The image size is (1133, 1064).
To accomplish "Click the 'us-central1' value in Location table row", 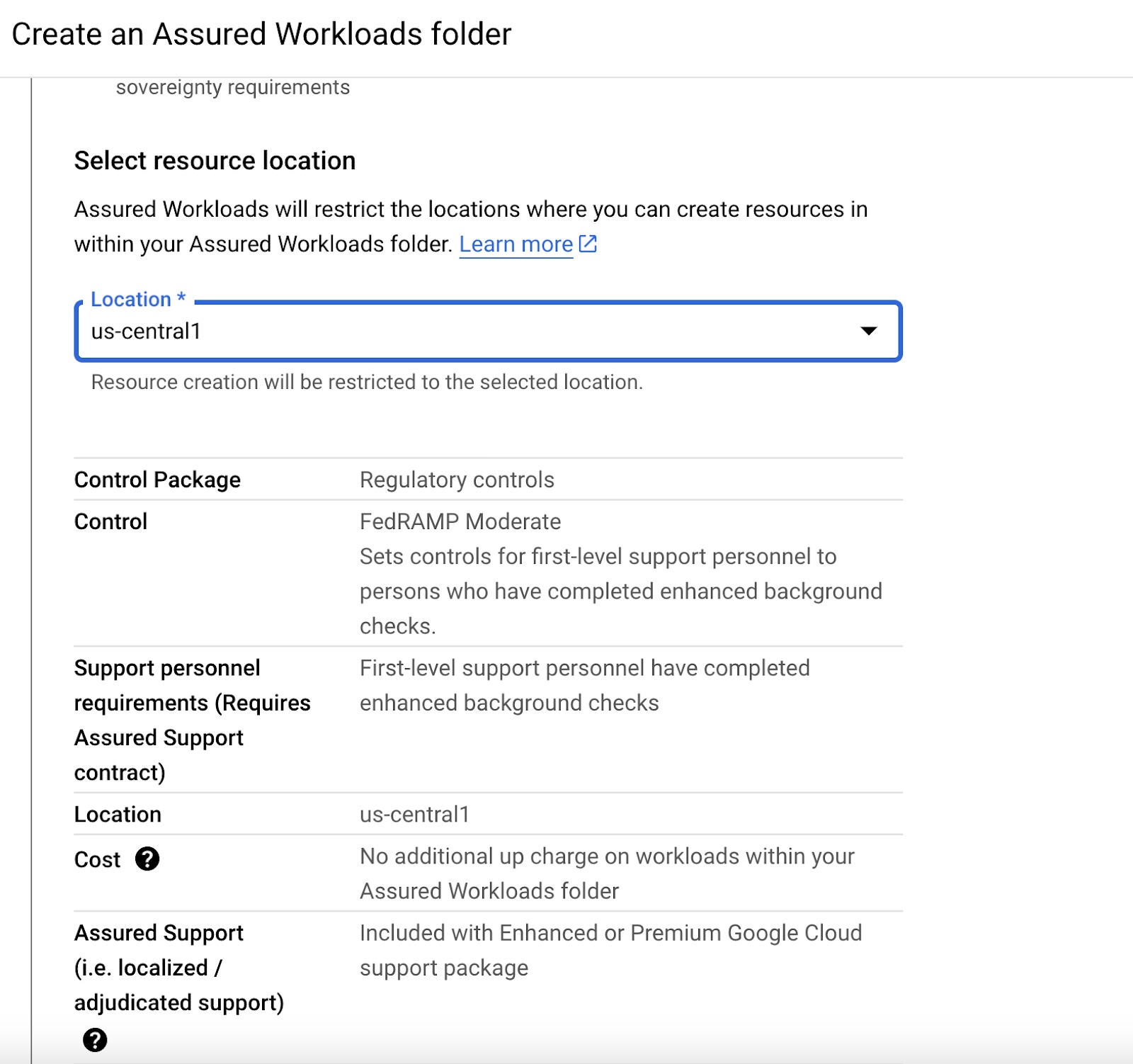I will pos(414,814).
